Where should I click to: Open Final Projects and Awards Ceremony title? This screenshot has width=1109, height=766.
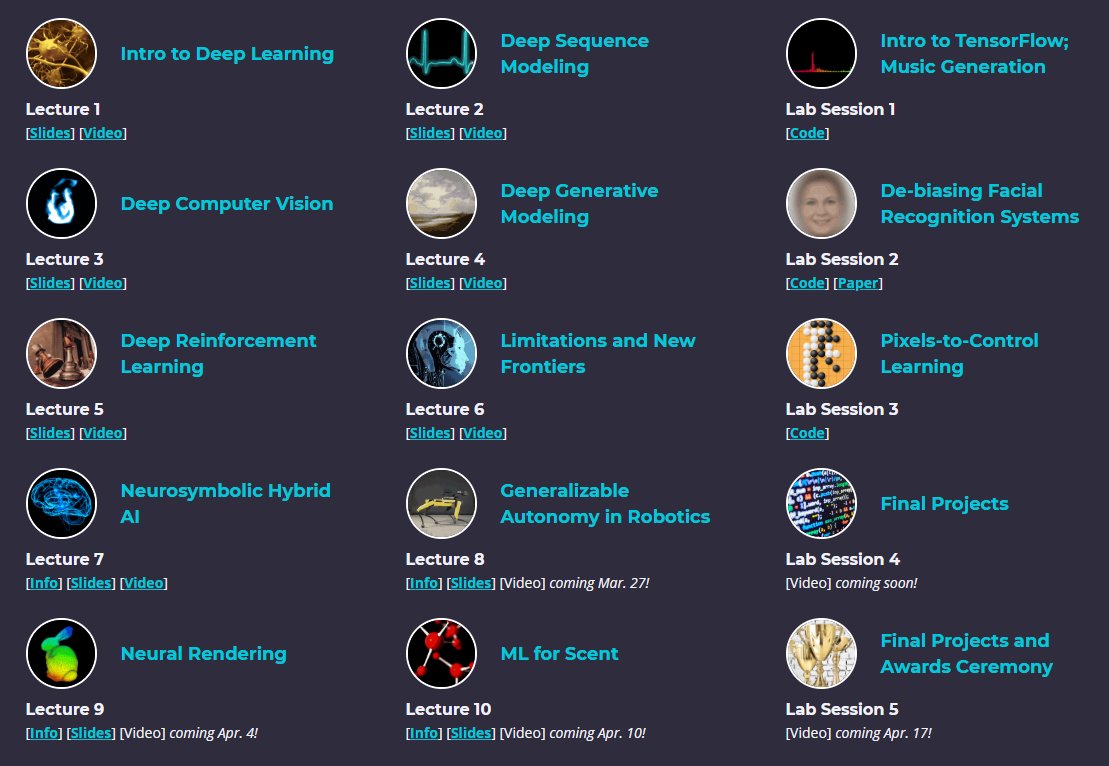point(966,654)
